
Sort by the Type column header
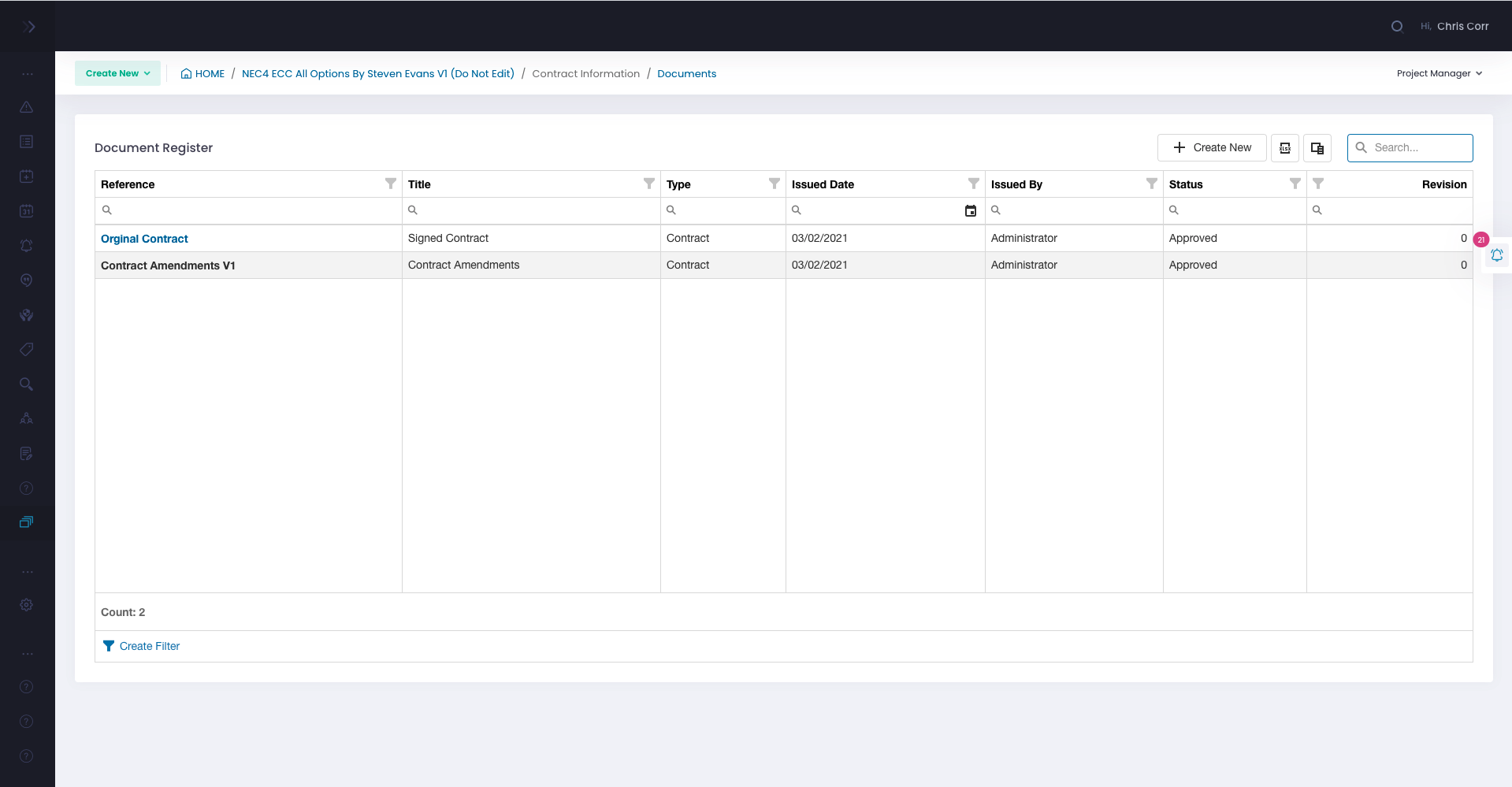click(678, 184)
